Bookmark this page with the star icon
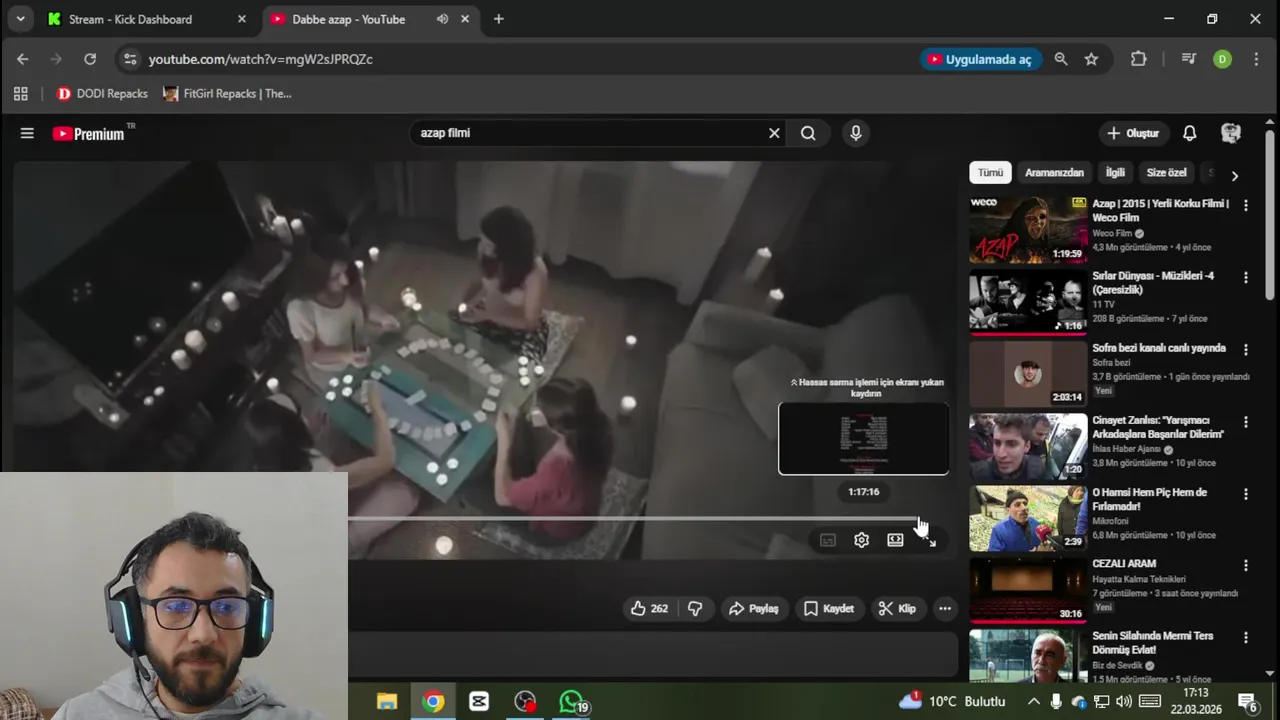Viewport: 1280px width, 720px height. coord(1091,59)
